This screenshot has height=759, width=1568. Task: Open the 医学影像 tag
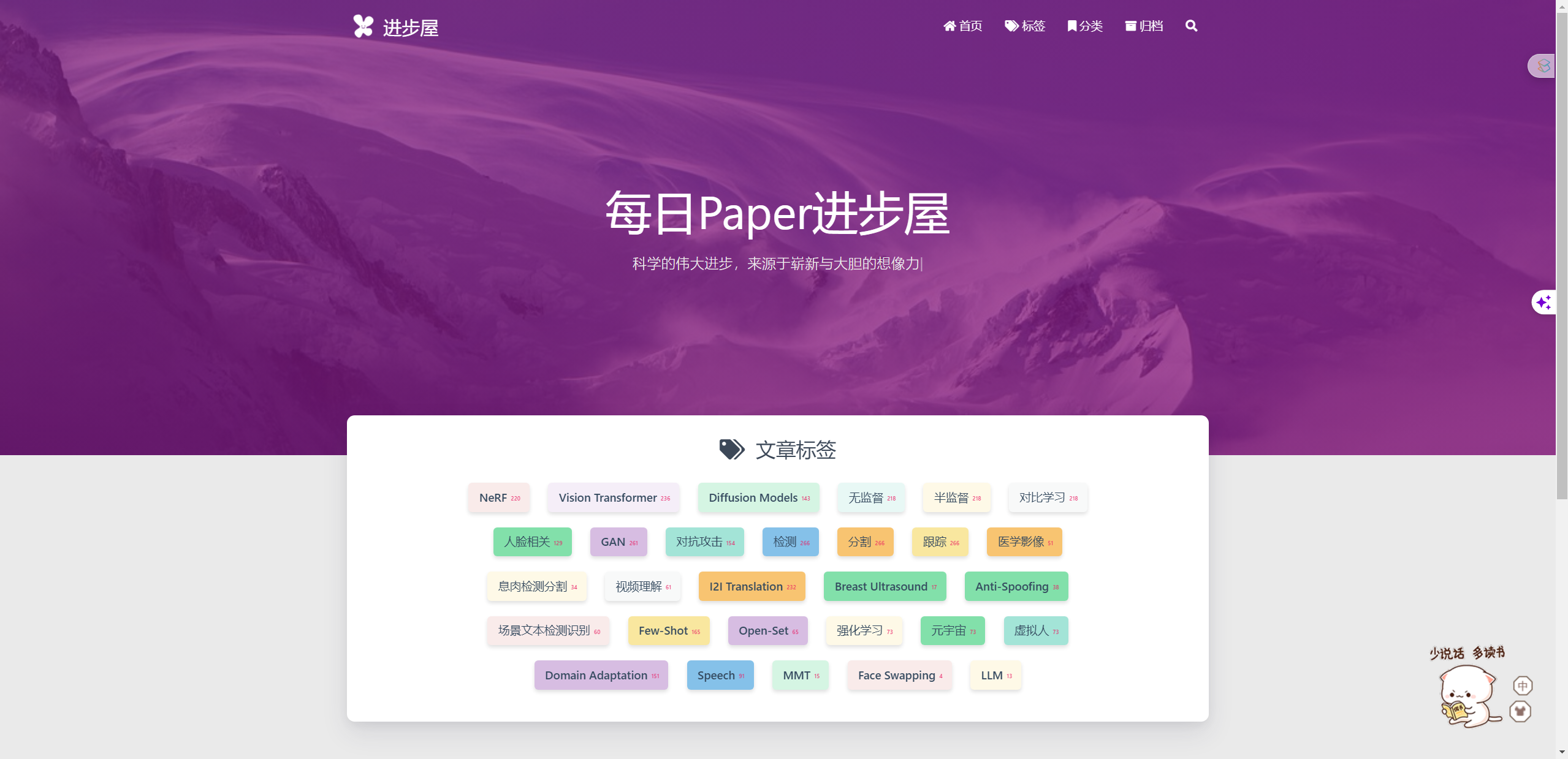pyautogui.click(x=1024, y=542)
